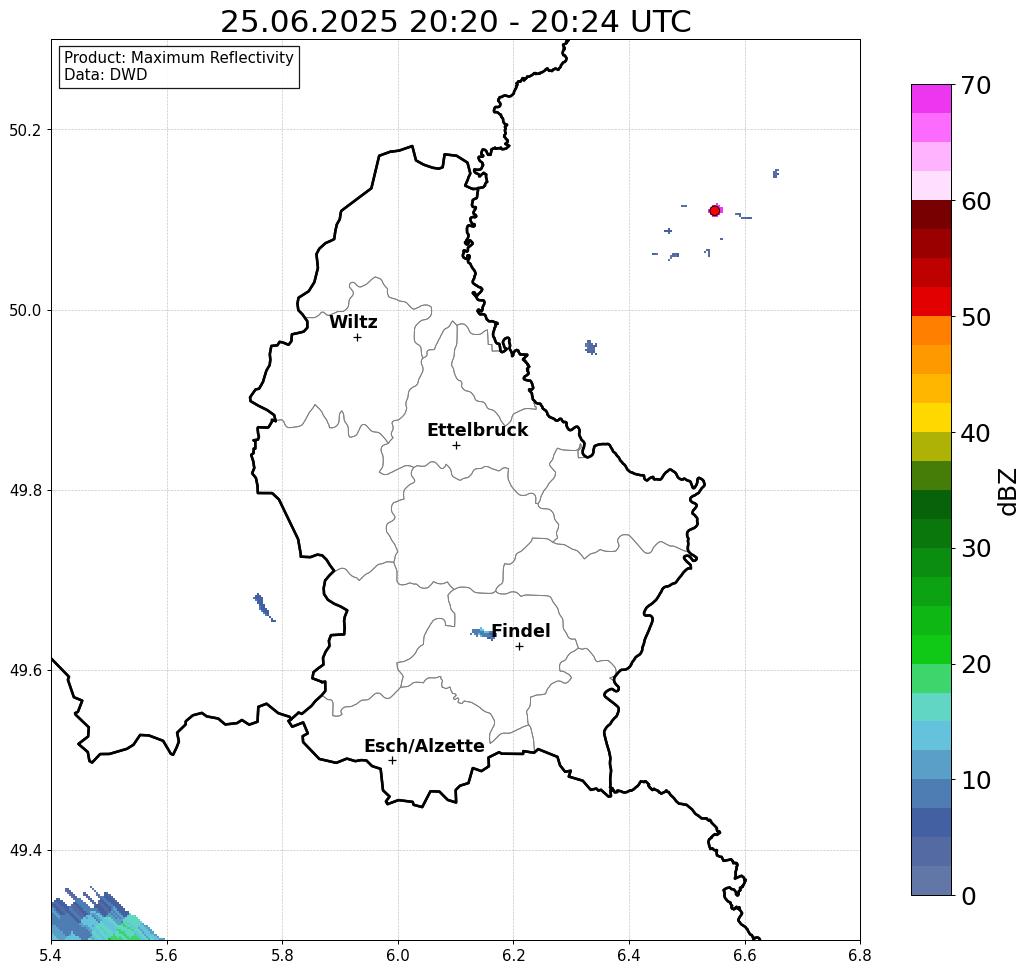
Task: Click the cross marker below Esch/Alzette
Action: click(392, 761)
